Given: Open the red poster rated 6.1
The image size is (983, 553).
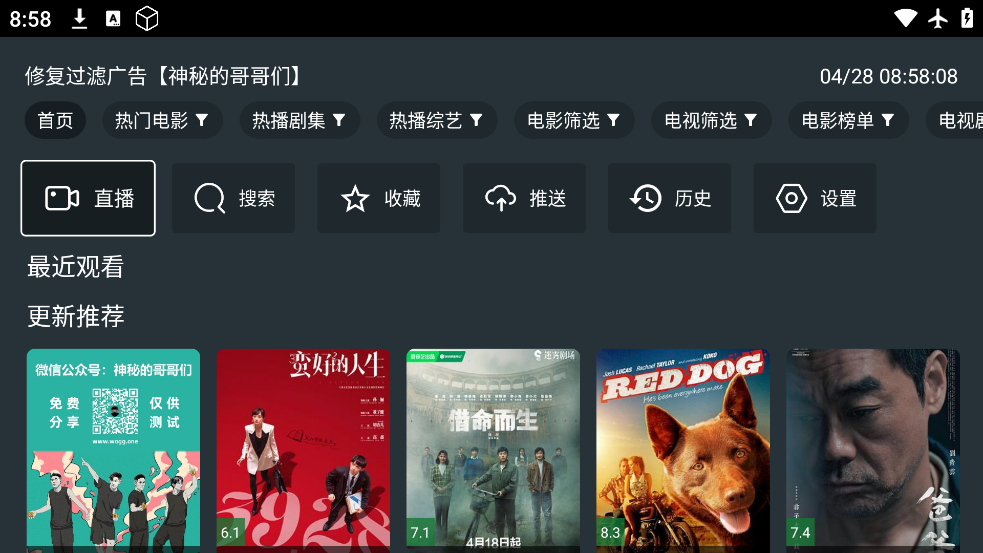Looking at the screenshot, I should coord(303,451).
